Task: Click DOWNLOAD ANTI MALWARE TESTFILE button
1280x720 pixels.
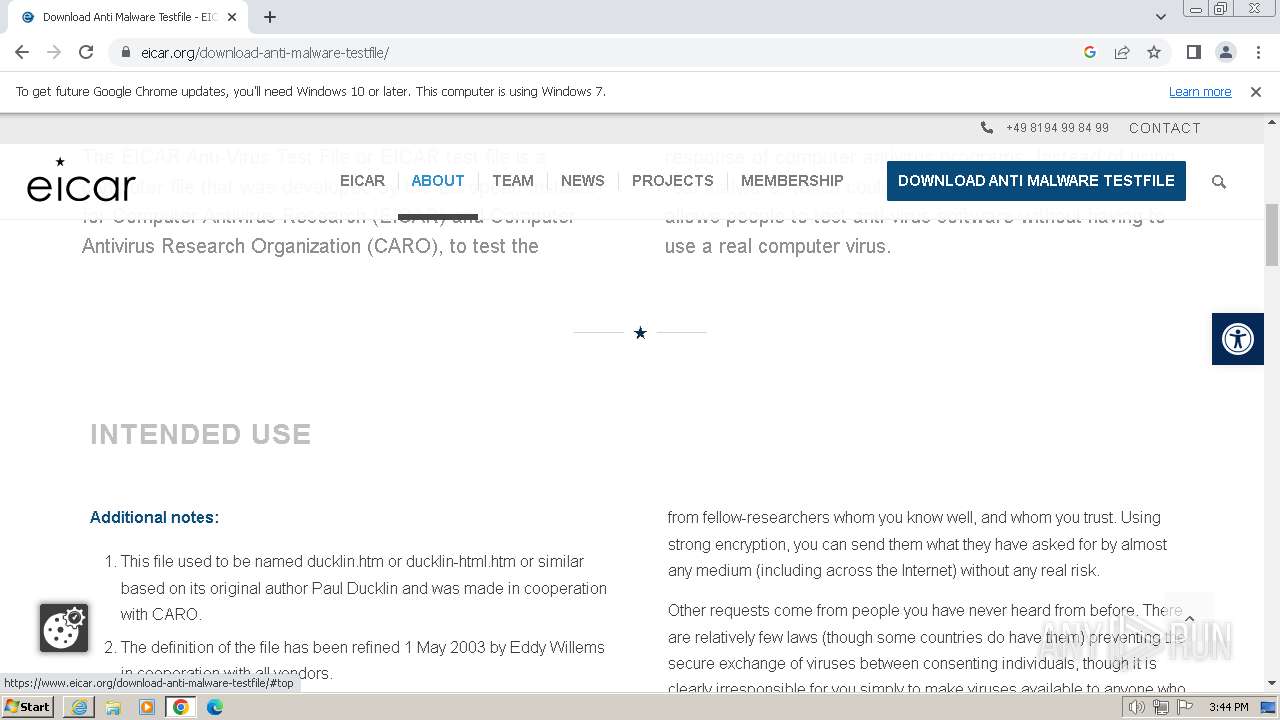Action: click(x=1036, y=181)
